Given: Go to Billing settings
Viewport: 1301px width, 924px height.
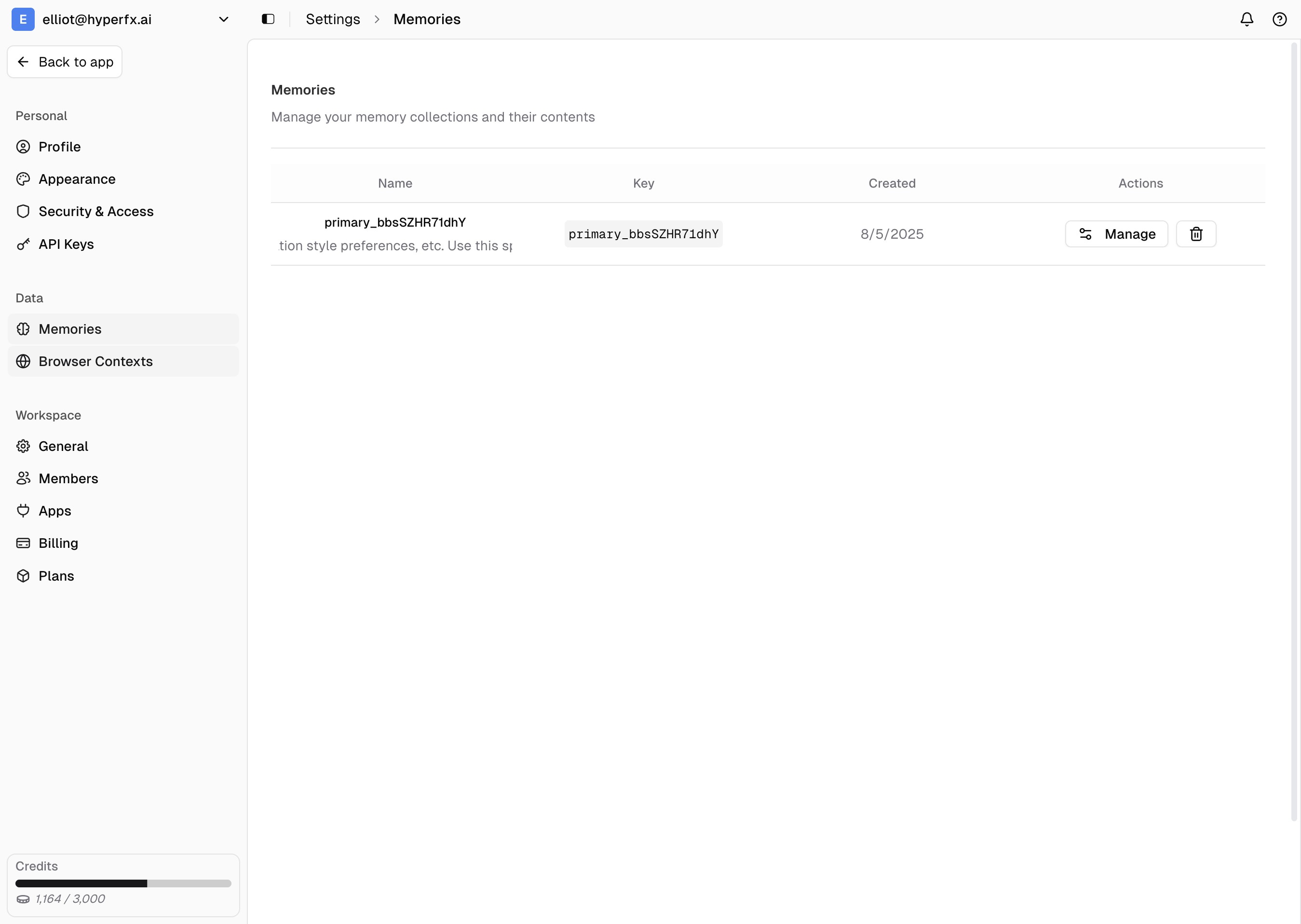Looking at the screenshot, I should coord(58,544).
